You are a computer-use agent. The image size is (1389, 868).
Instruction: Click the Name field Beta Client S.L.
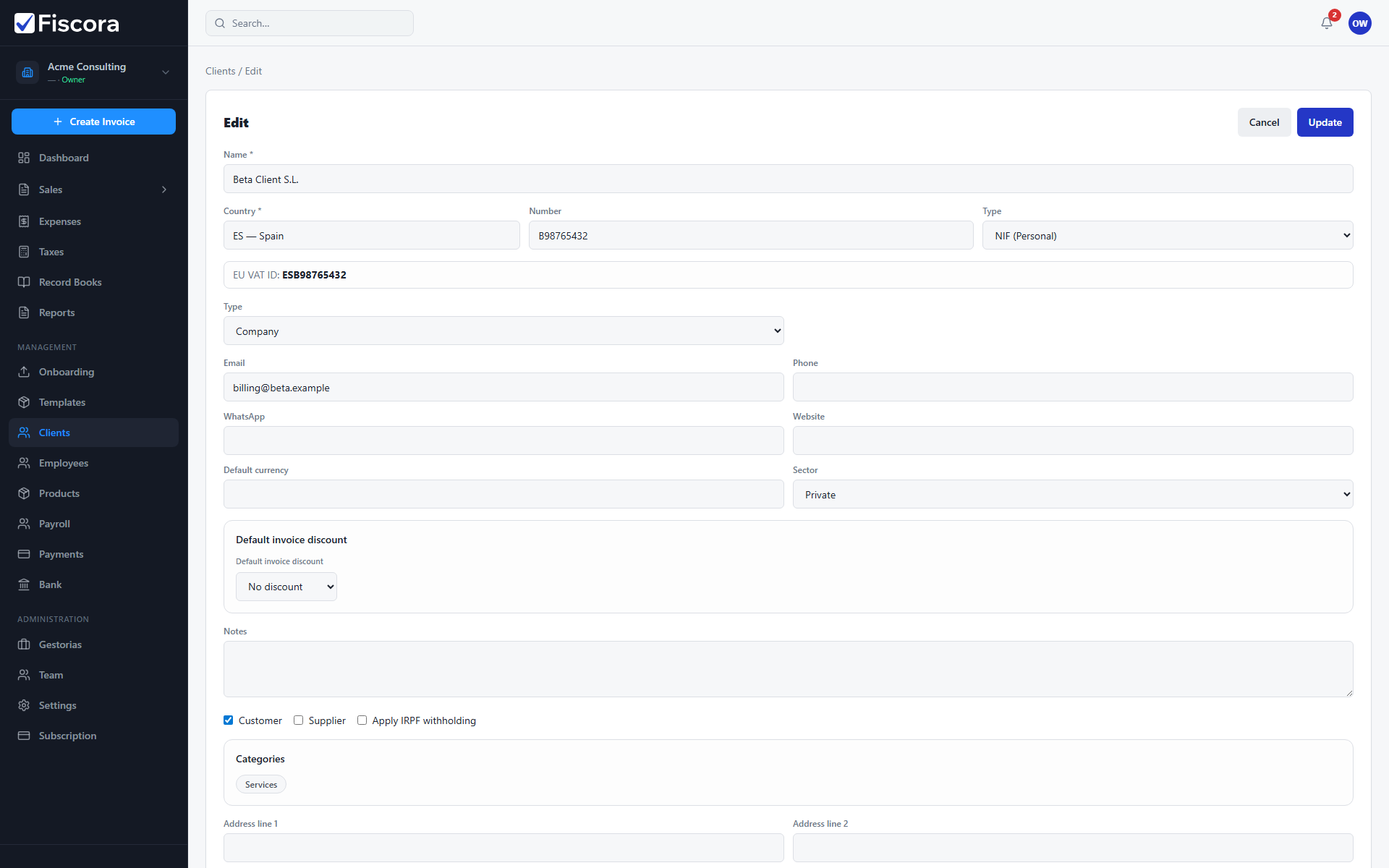(788, 179)
